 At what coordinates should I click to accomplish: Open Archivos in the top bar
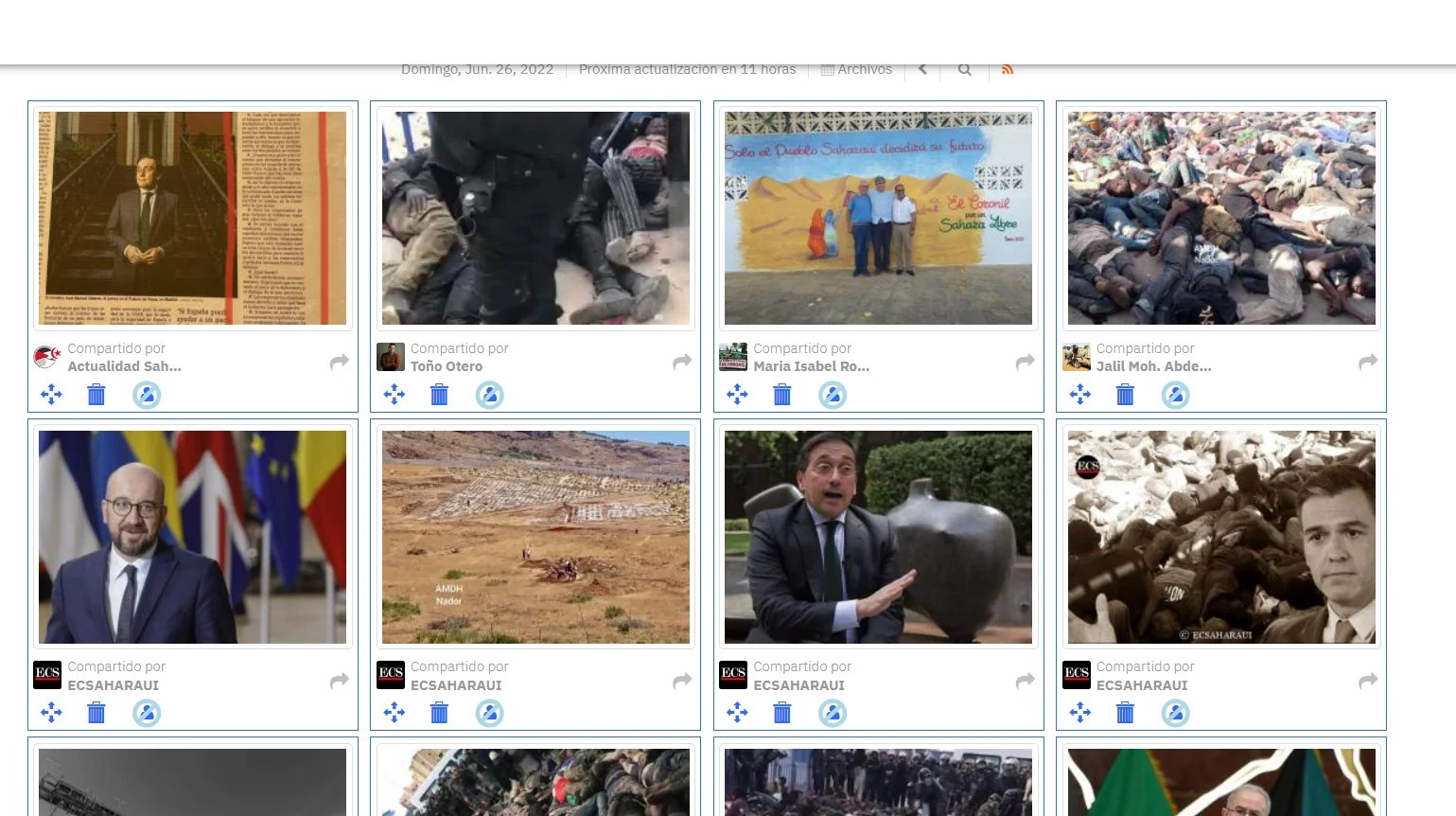856,69
